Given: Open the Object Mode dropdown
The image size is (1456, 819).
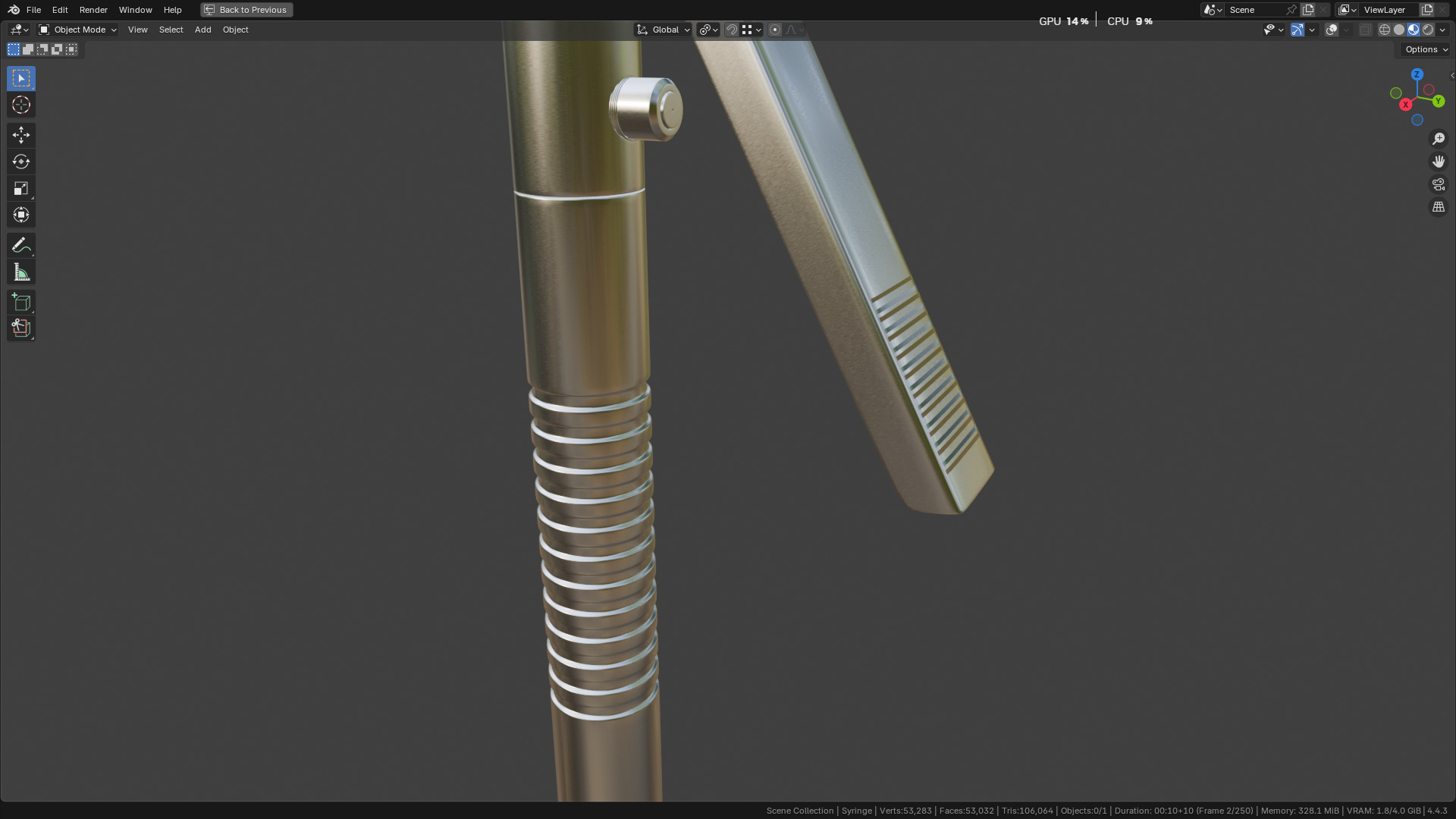Looking at the screenshot, I should tap(77, 30).
